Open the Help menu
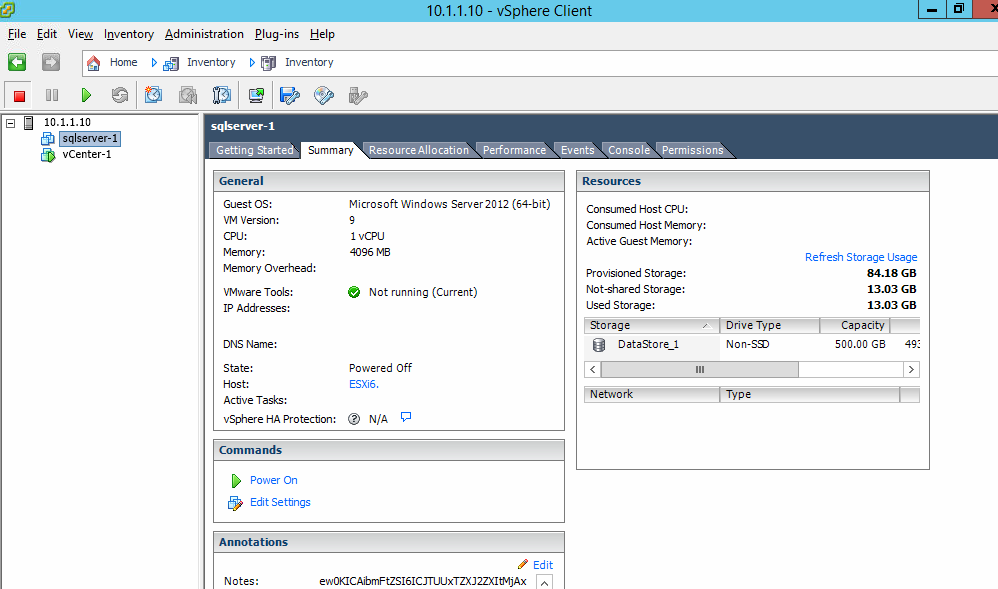Image resolution: width=998 pixels, height=589 pixels. point(322,34)
